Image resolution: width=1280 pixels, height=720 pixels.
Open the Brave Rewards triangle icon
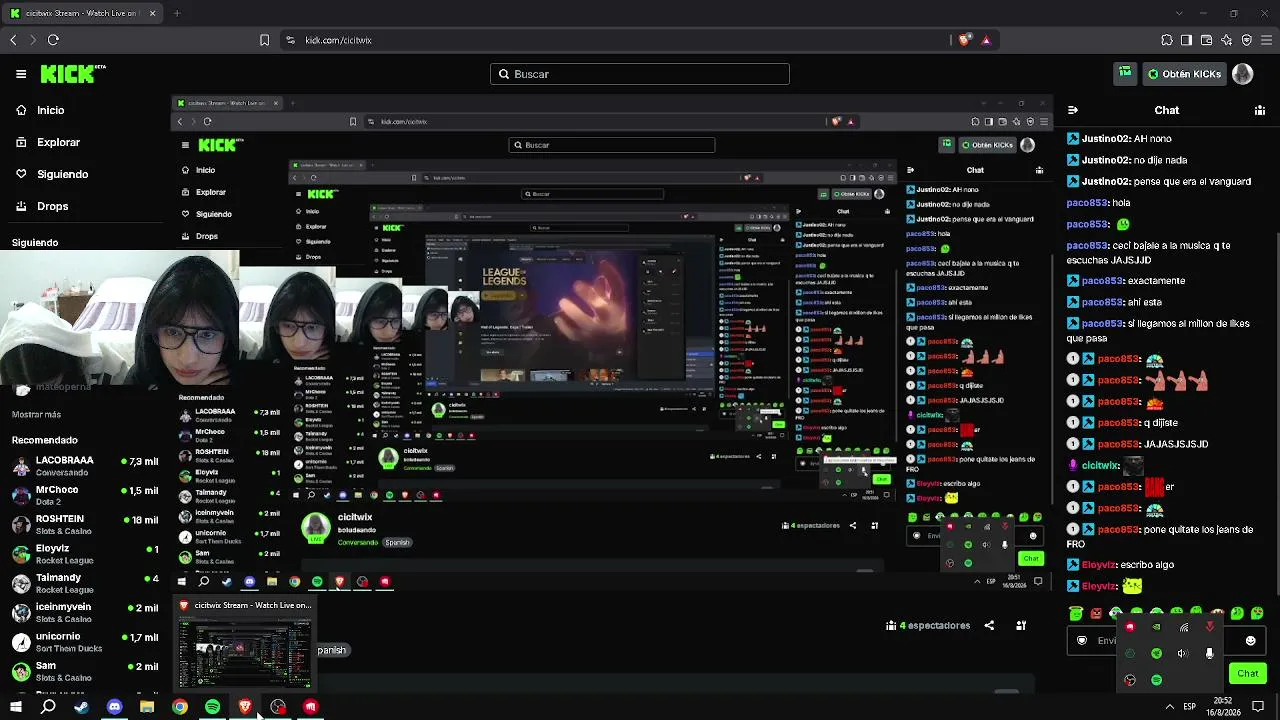[x=986, y=40]
